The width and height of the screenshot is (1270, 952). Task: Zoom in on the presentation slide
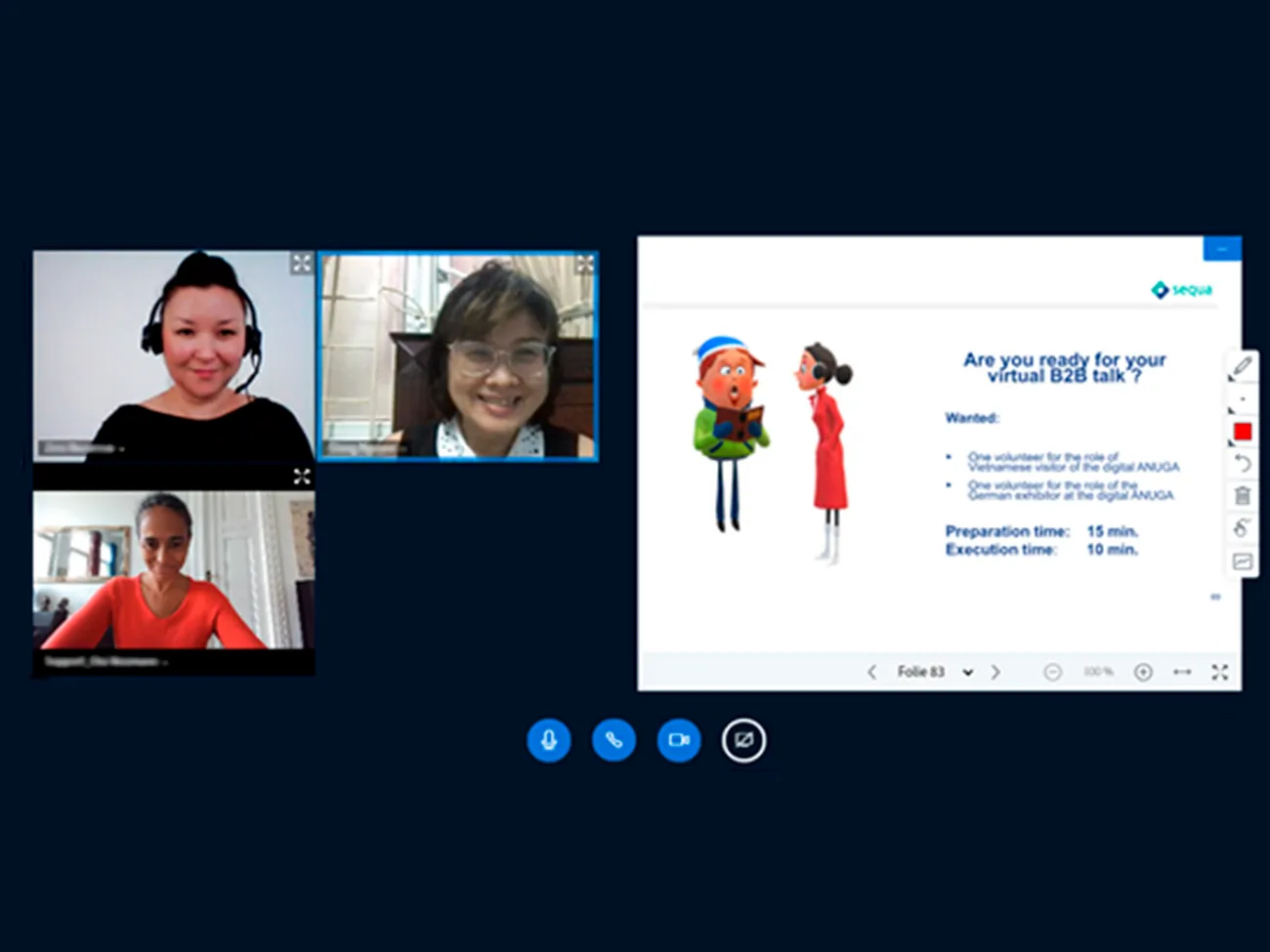(x=1143, y=672)
